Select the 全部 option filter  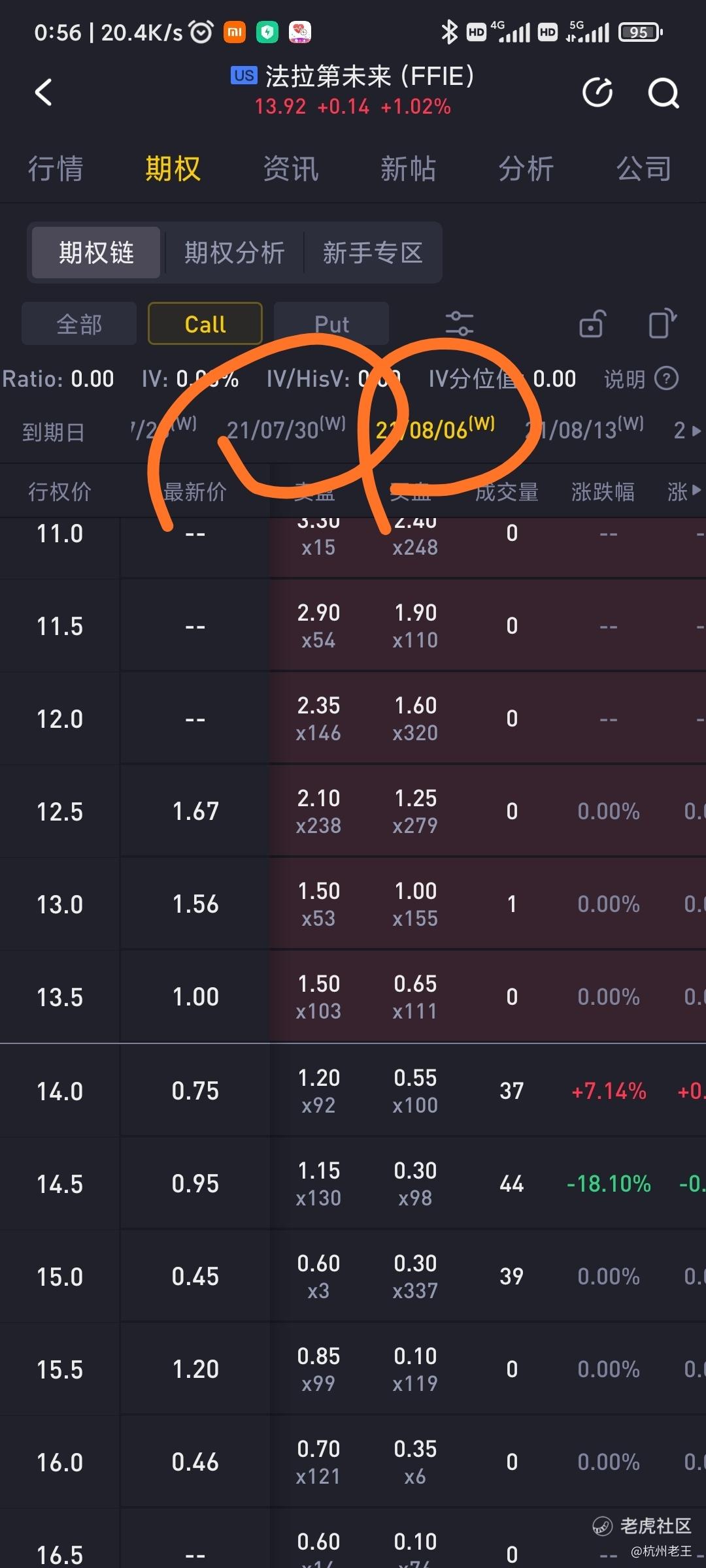79,323
